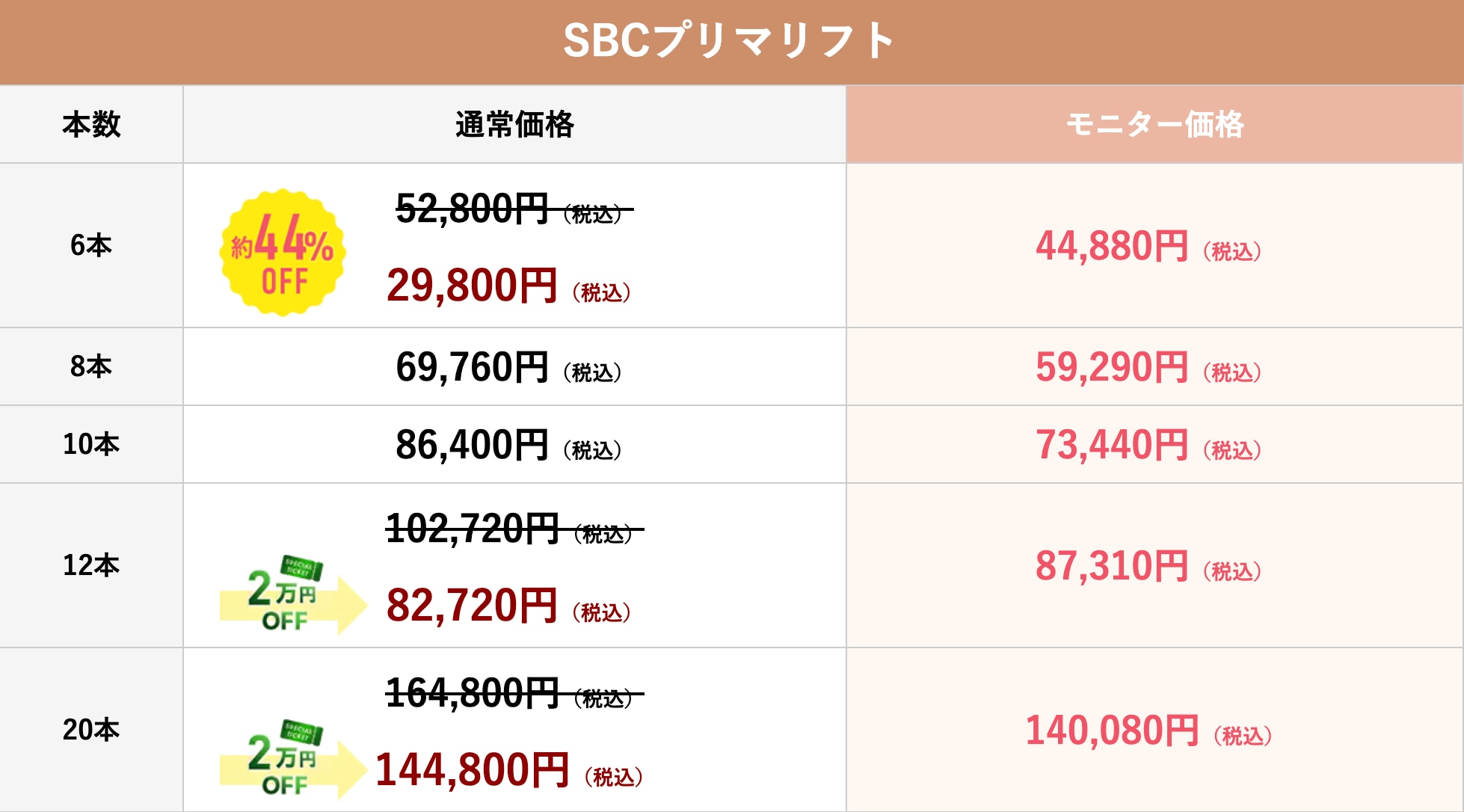Click the 6本 row label
This screenshot has width=1464, height=812.
coord(91,245)
